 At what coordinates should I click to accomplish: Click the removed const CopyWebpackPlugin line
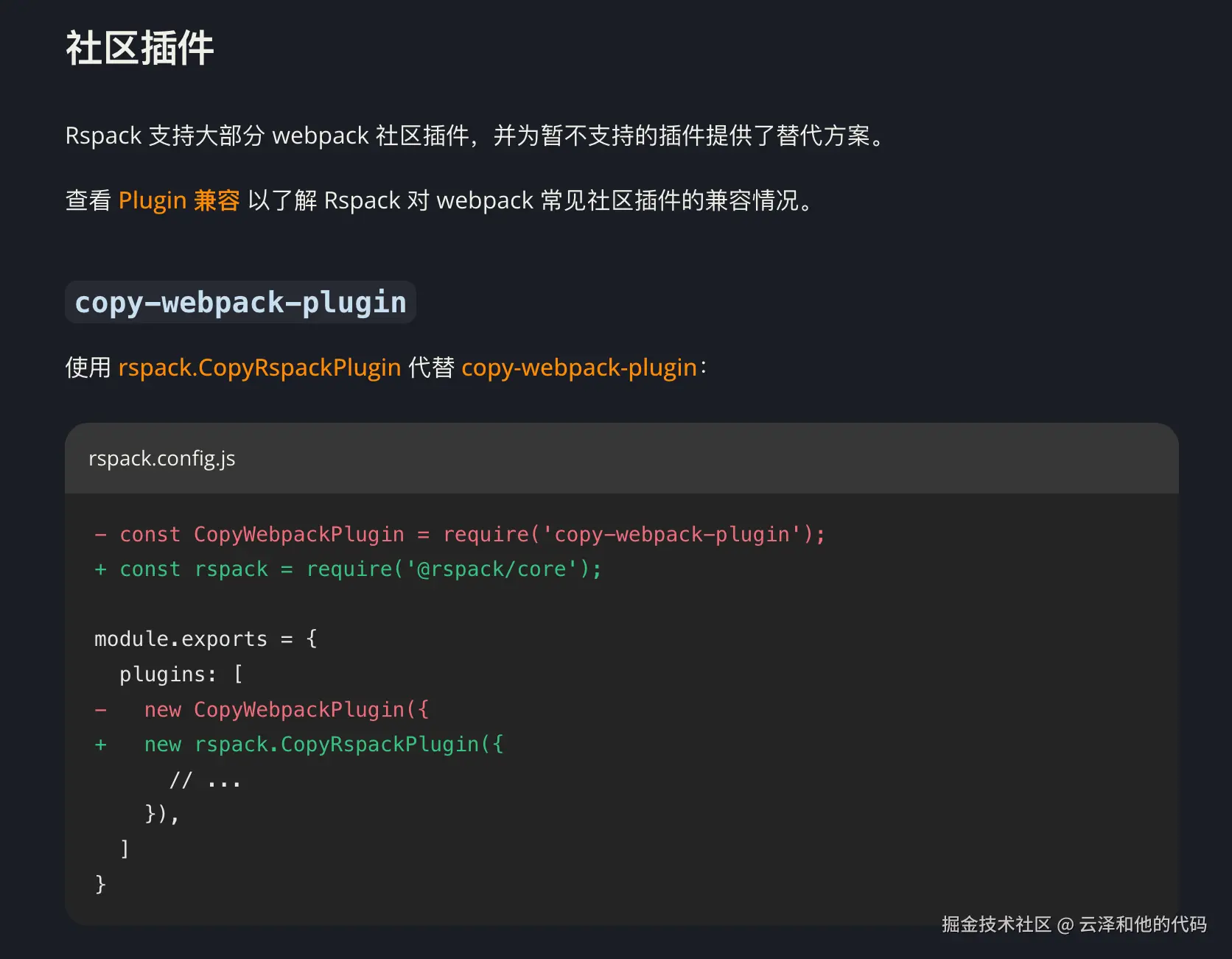472,534
